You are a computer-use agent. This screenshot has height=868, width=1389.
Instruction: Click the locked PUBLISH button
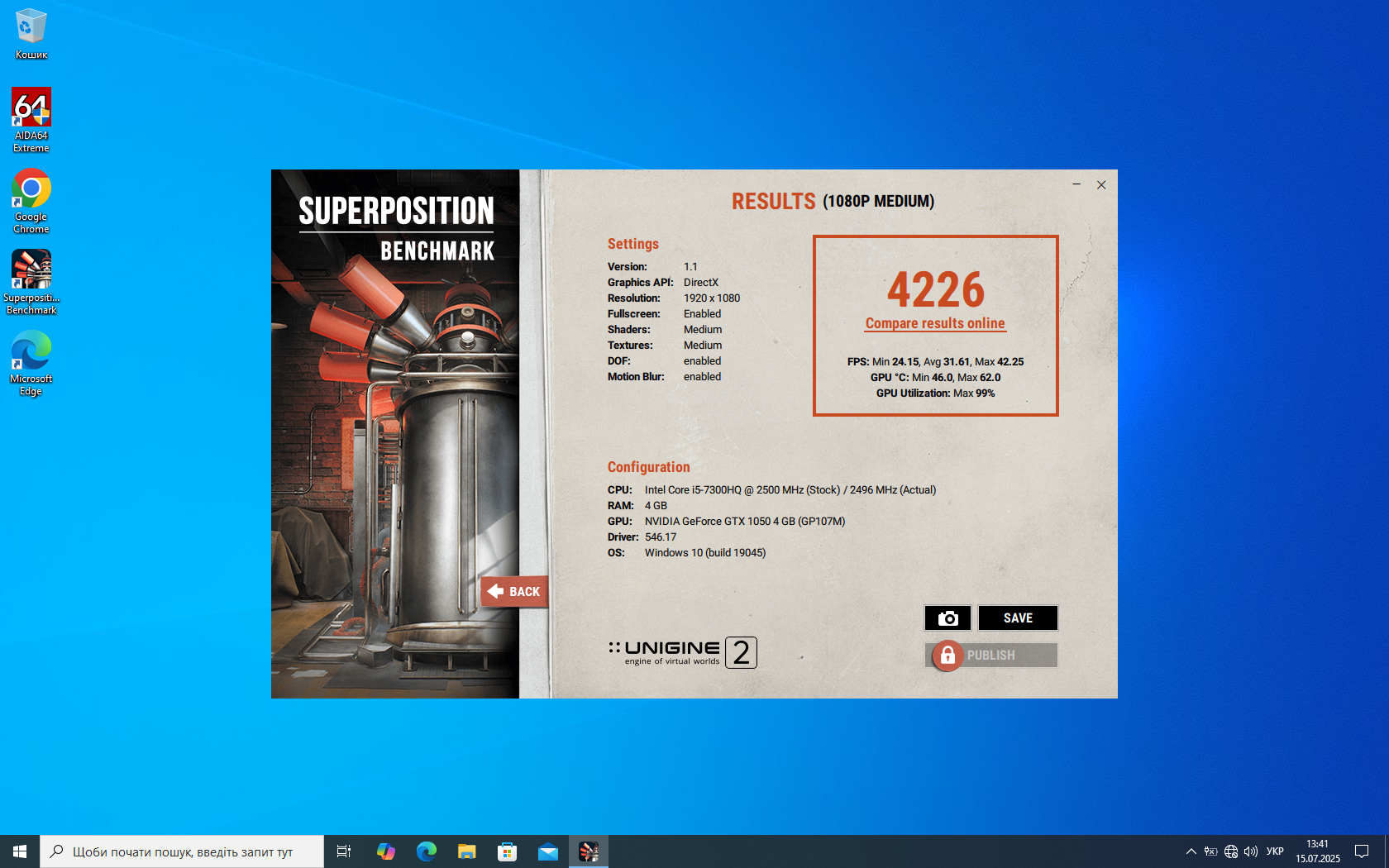pyautogui.click(x=990, y=656)
